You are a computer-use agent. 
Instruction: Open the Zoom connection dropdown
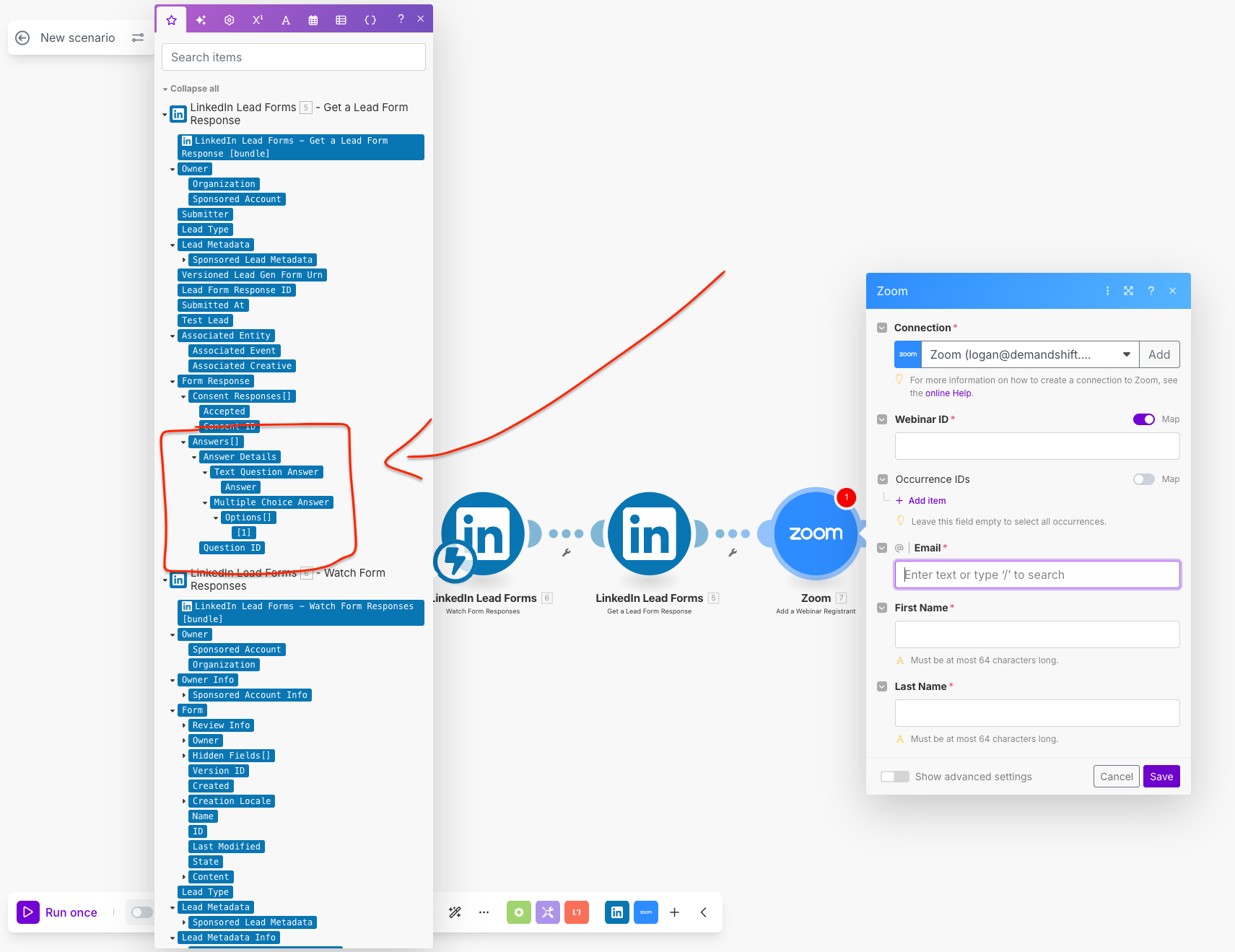click(x=1030, y=354)
